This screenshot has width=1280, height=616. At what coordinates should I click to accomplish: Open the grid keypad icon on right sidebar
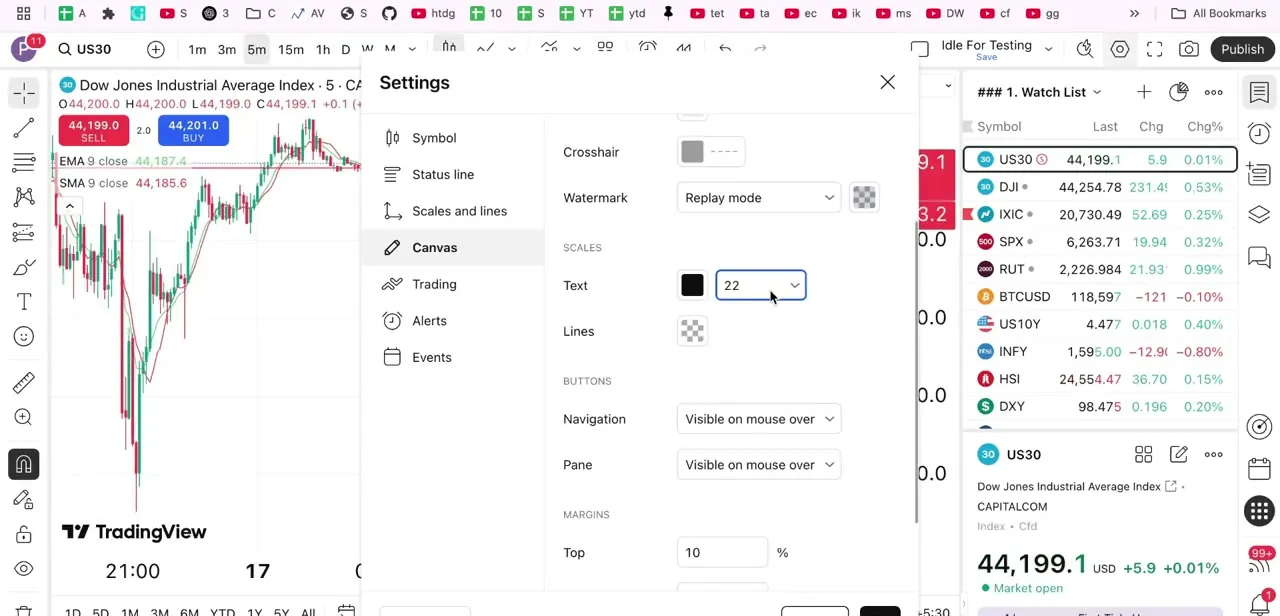pos(1259,511)
